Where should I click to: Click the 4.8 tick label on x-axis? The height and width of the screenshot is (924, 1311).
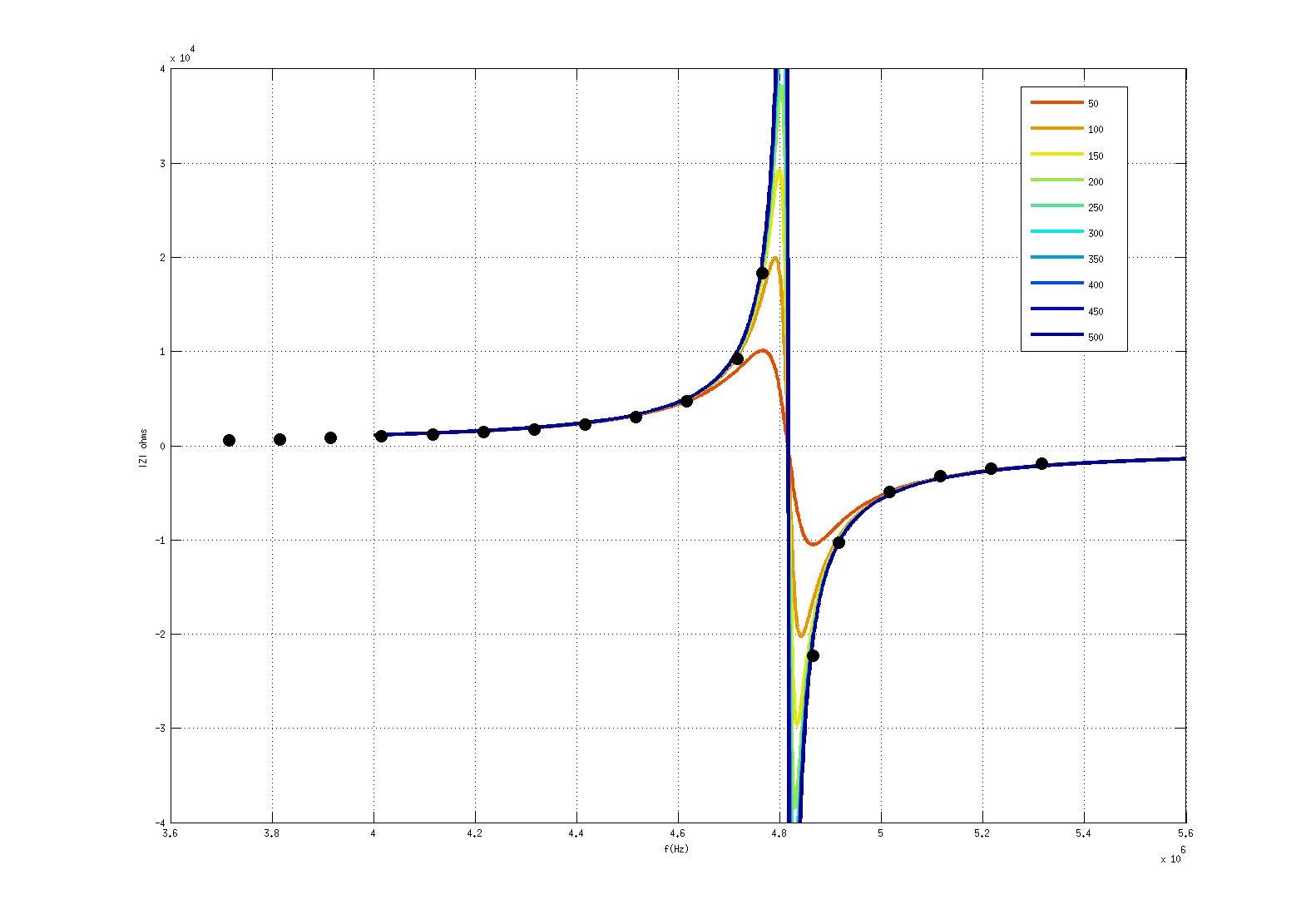pyautogui.click(x=779, y=833)
